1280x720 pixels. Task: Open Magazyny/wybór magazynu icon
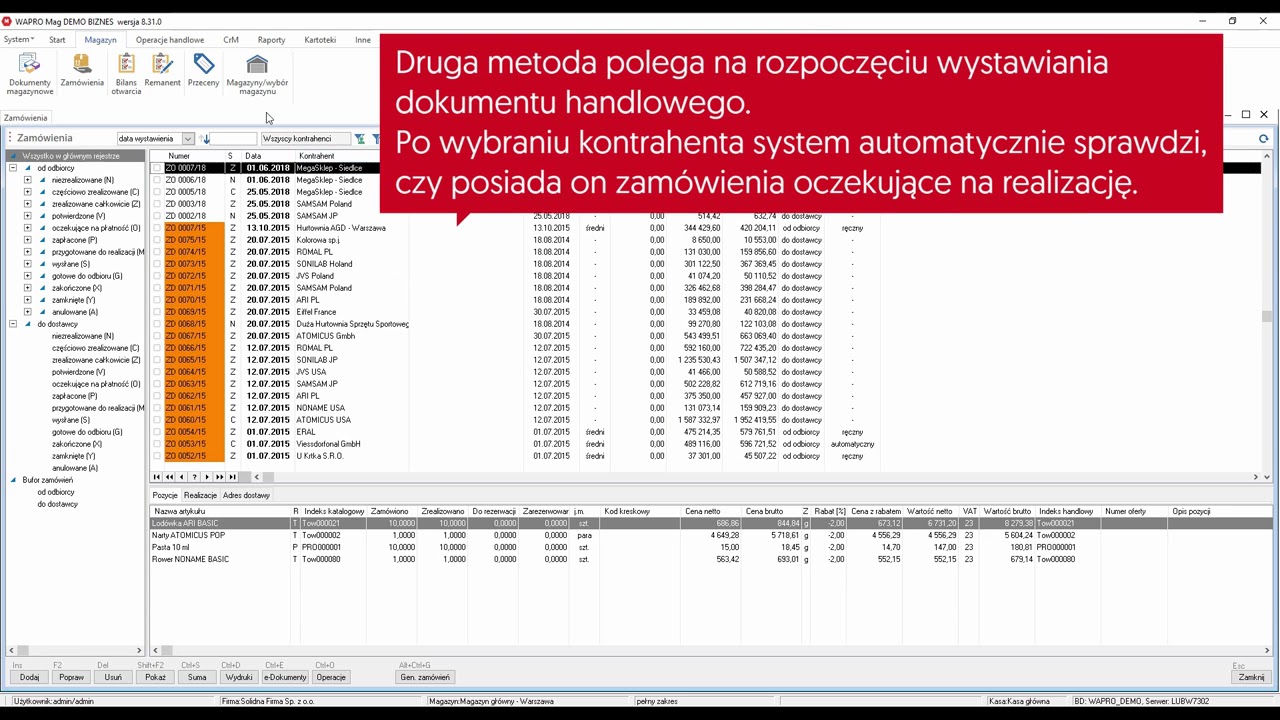tap(257, 74)
